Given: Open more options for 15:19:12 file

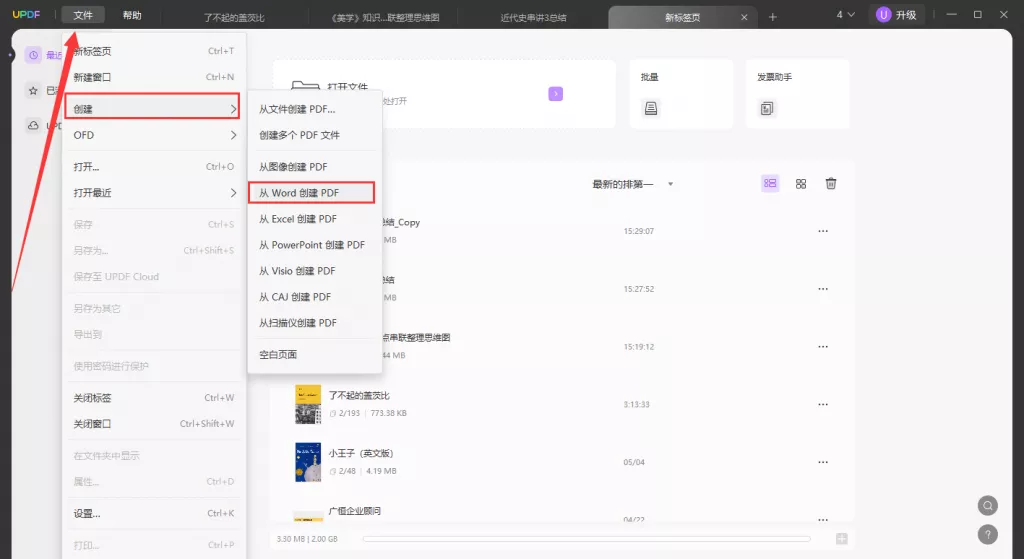Looking at the screenshot, I should coord(823,347).
